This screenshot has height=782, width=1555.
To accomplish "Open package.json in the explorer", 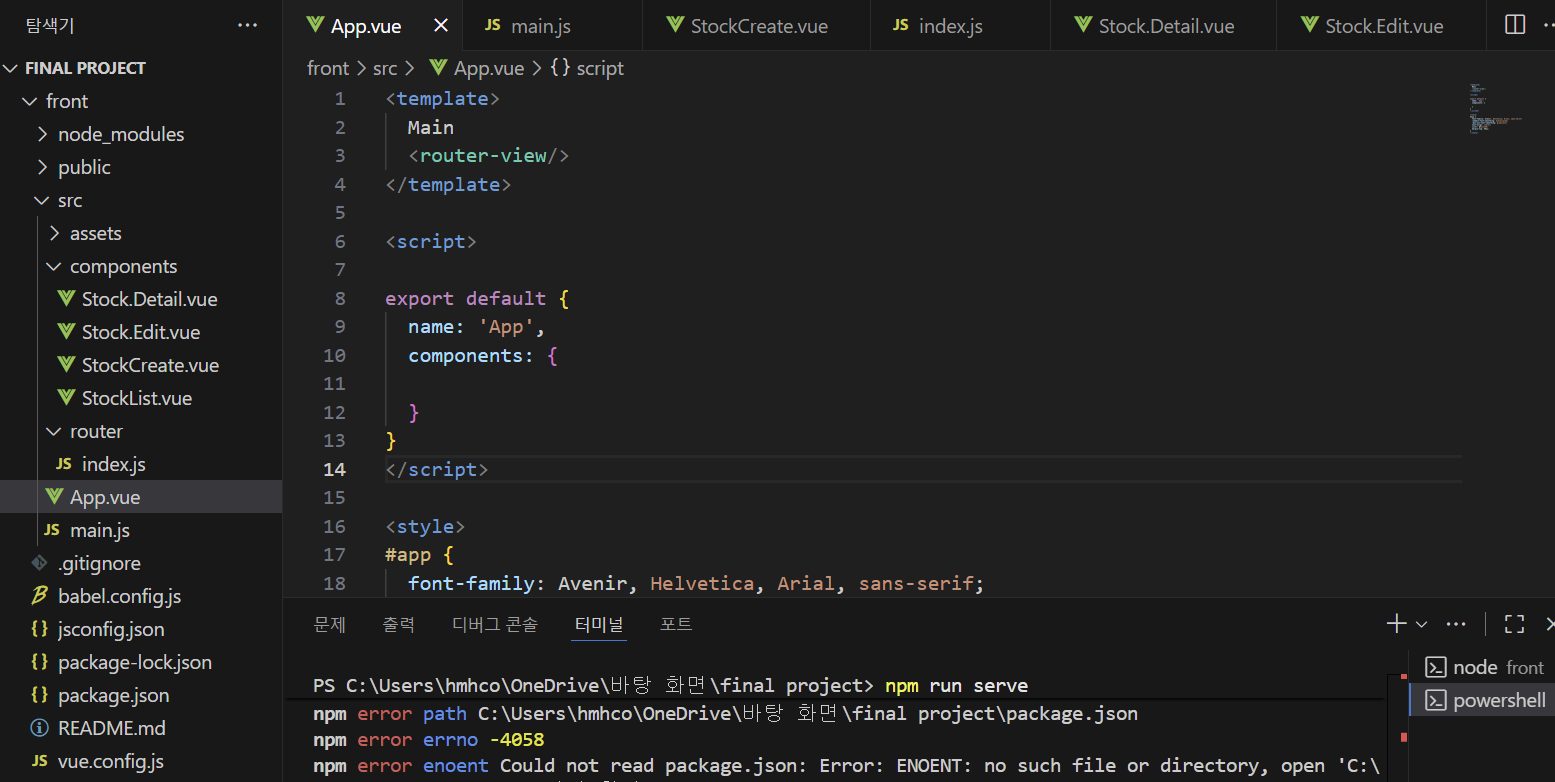I will coord(113,695).
